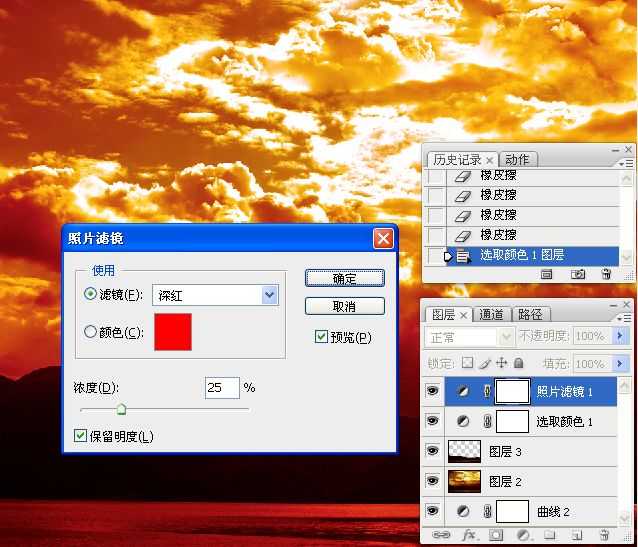Click the 取消 button

[344, 306]
